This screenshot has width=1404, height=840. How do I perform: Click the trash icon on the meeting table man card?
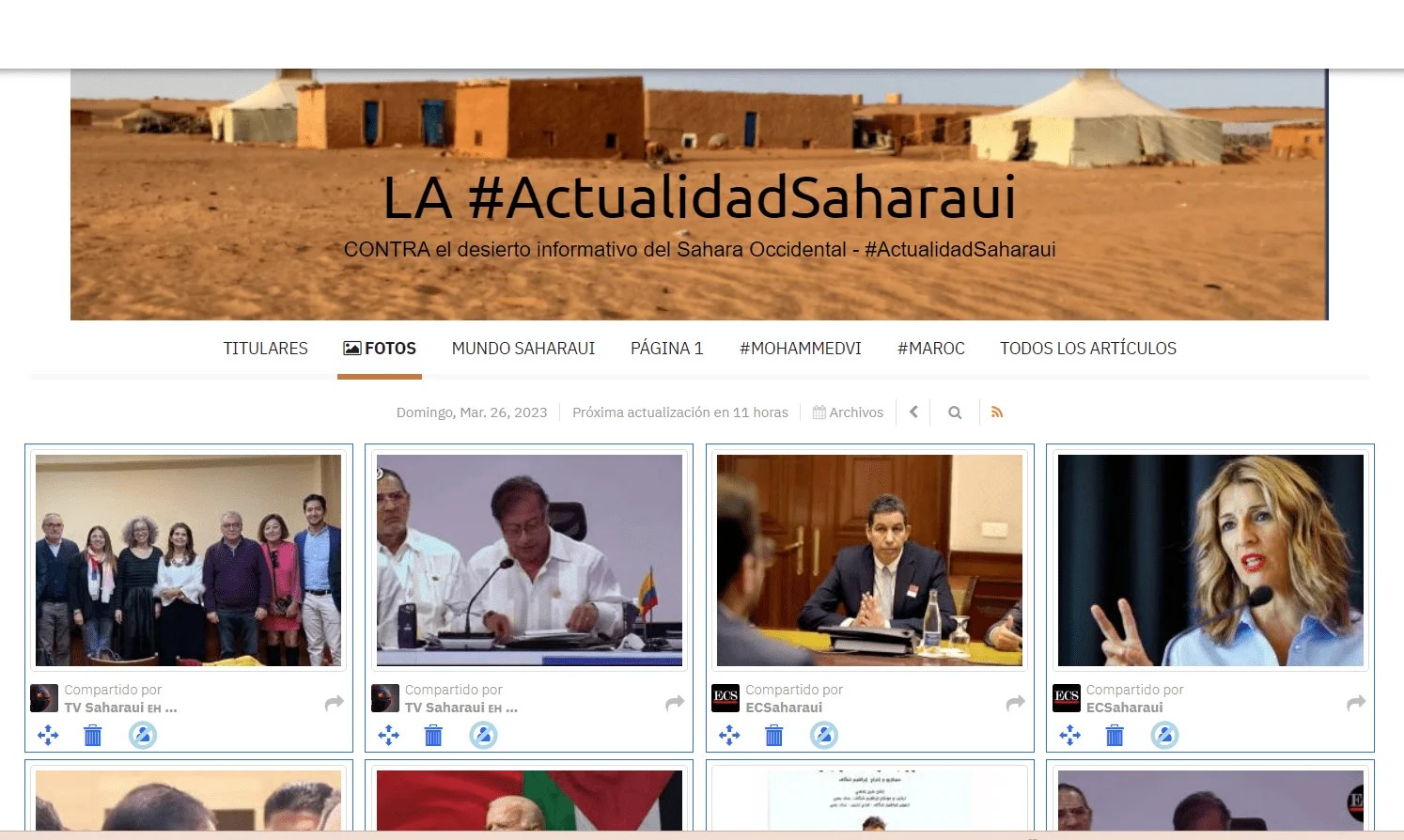coord(774,736)
